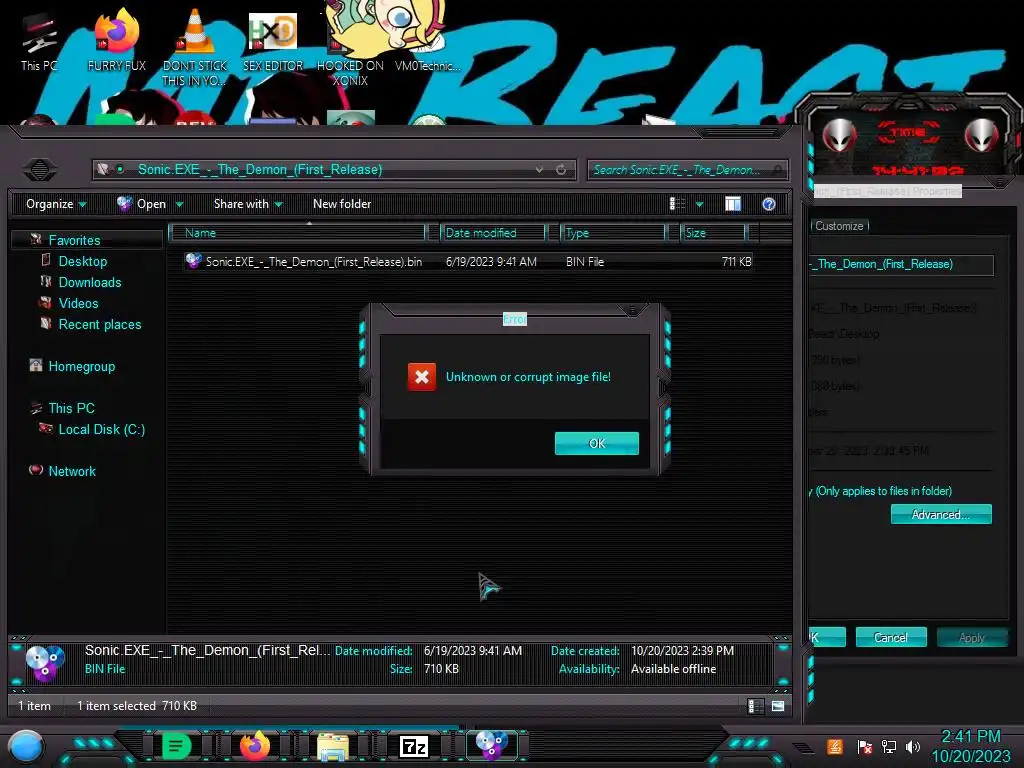The height and width of the screenshot is (768, 1024).
Task: Select This PC in navigation pane
Action: pyautogui.click(x=71, y=408)
